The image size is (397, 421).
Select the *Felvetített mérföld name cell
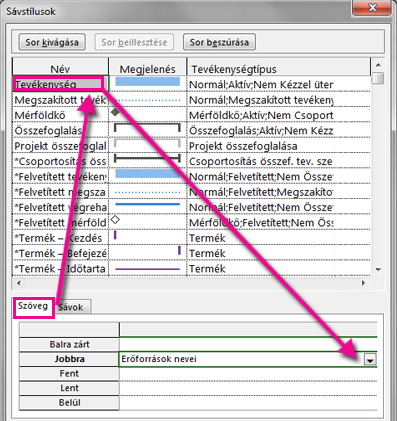(60, 222)
